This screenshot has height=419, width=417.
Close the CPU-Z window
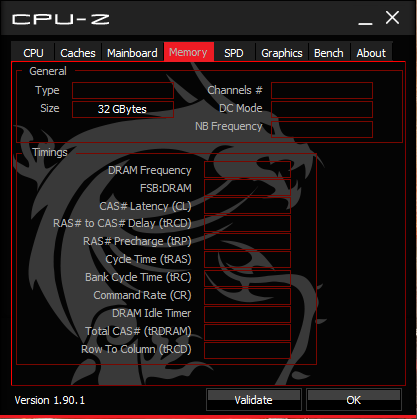tap(392, 18)
